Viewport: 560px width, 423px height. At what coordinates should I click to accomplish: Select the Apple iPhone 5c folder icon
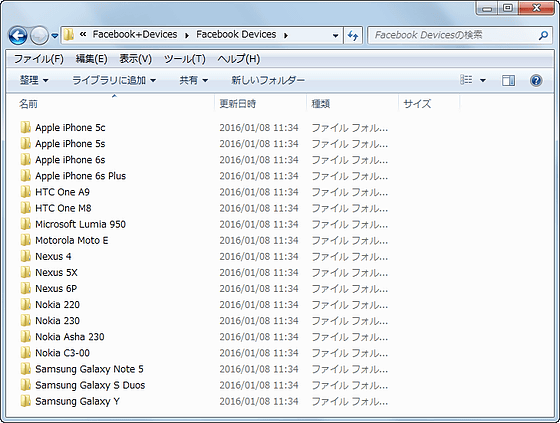pyautogui.click(x=25, y=127)
